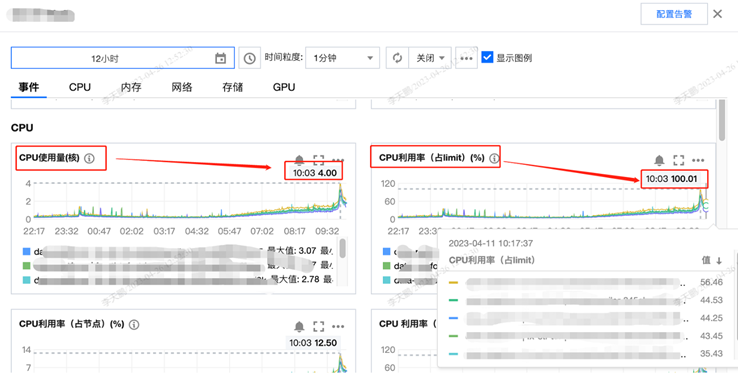Click alarm bell on CPU利用率（占节点） chart
Viewport: 738px width, 375px height.
point(299,326)
